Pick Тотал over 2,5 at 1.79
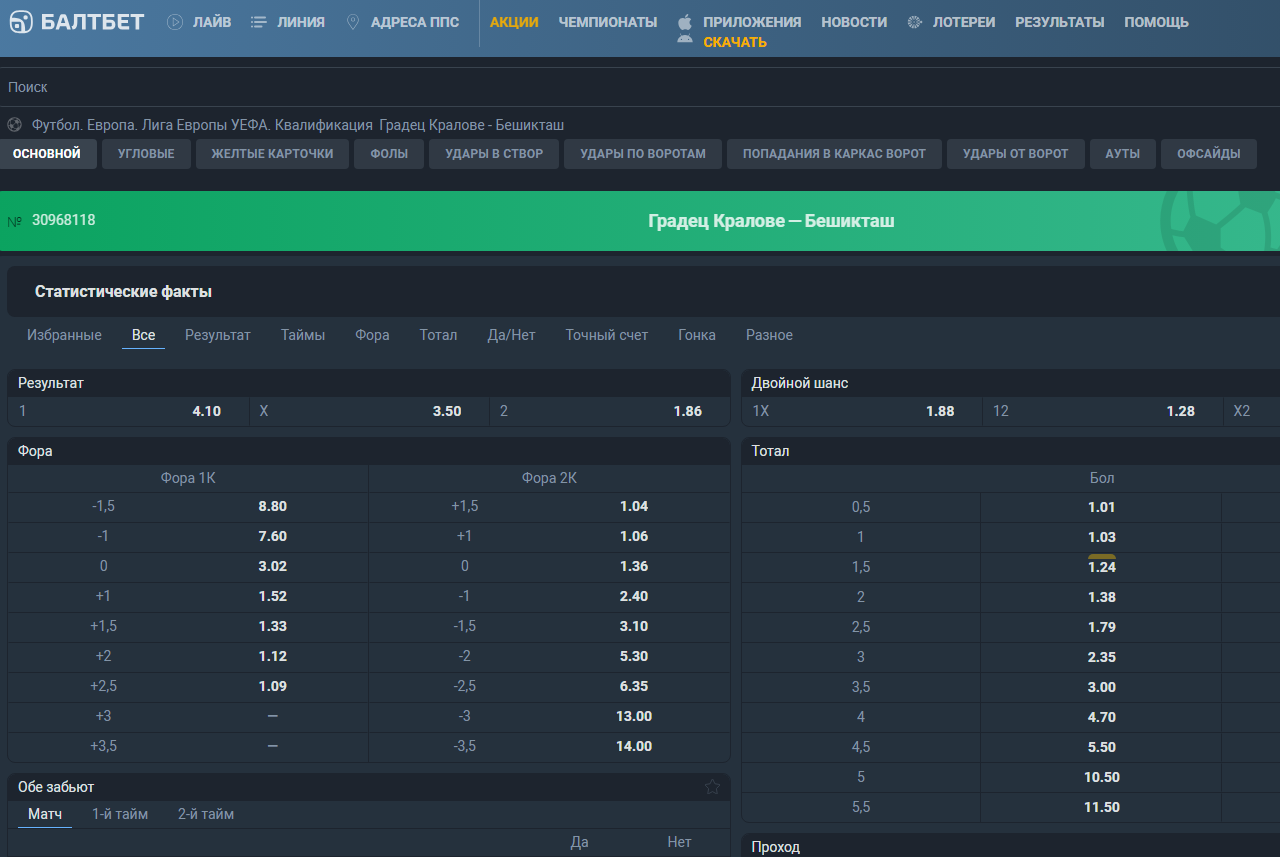The image size is (1280, 857). 1101,627
